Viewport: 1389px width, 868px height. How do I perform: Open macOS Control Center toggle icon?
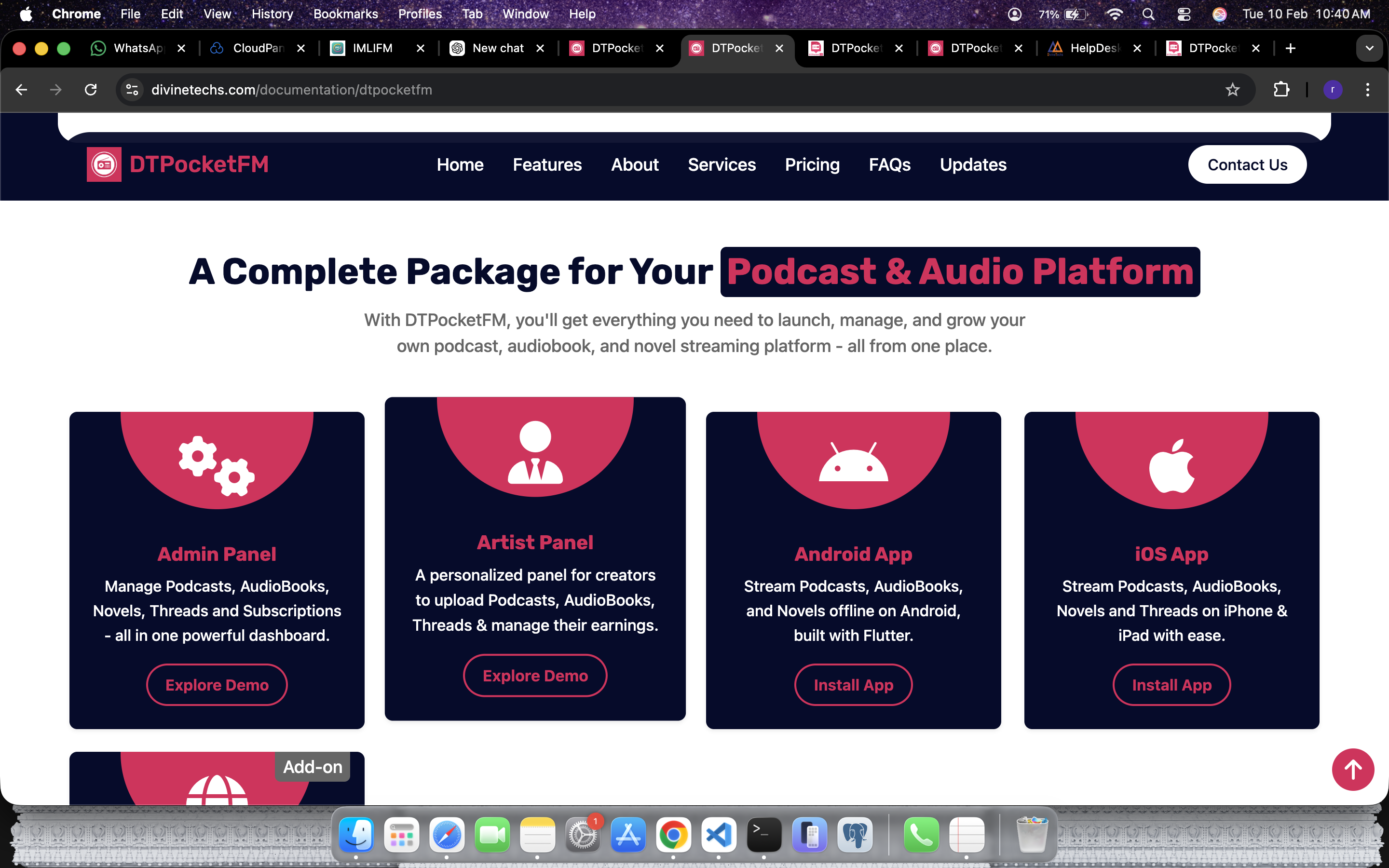click(x=1184, y=14)
